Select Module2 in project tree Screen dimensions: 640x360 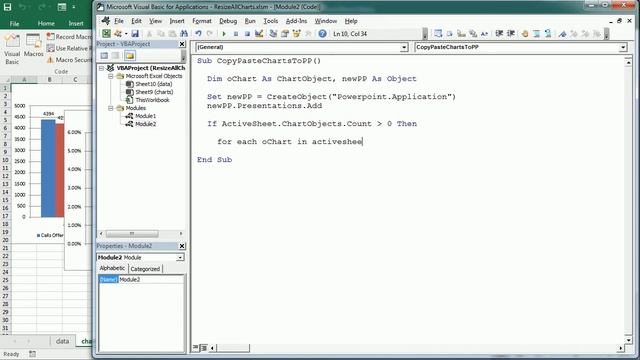(145, 124)
